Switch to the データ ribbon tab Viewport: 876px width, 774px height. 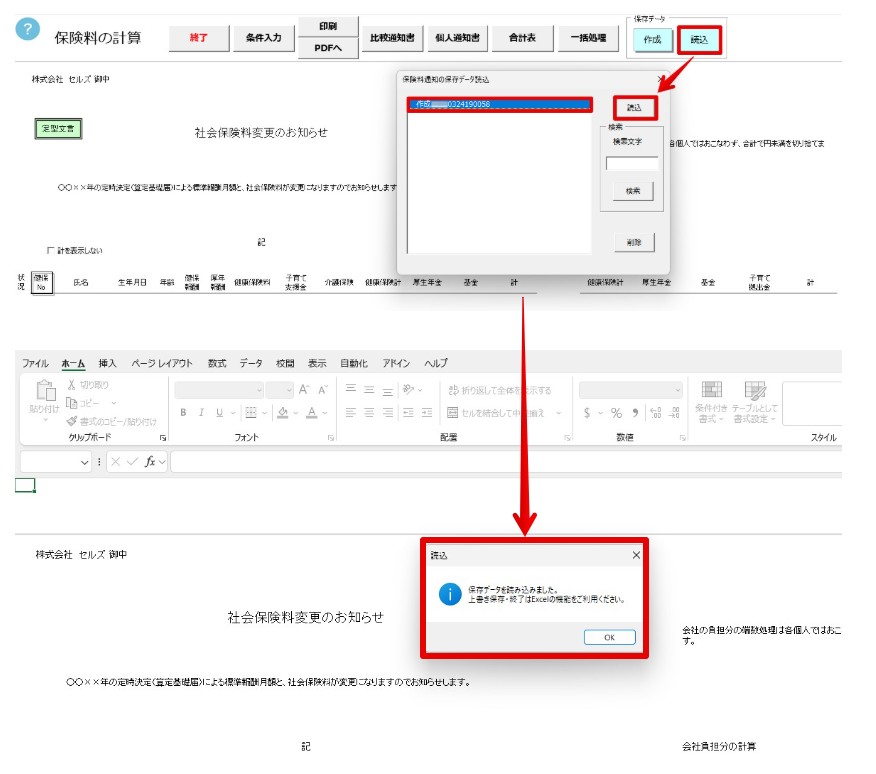pyautogui.click(x=251, y=363)
